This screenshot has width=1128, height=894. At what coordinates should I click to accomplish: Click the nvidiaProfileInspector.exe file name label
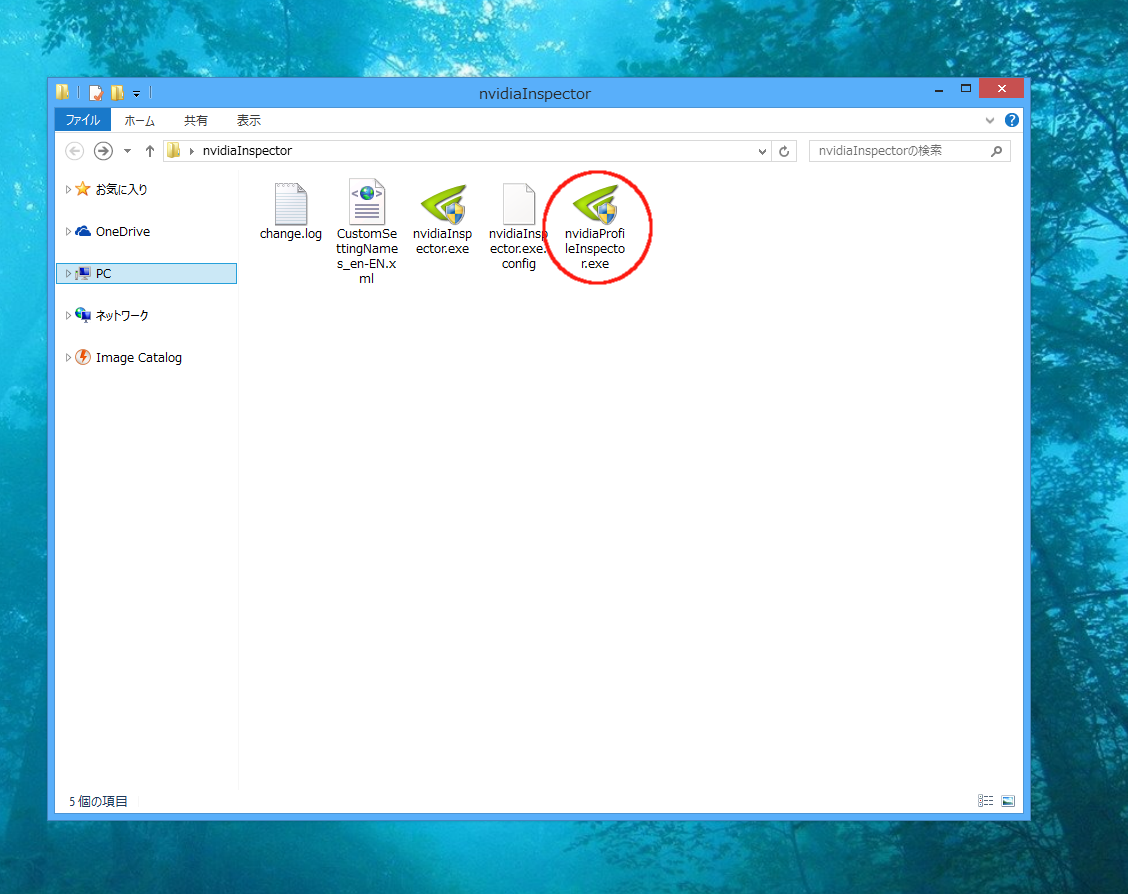pos(595,249)
